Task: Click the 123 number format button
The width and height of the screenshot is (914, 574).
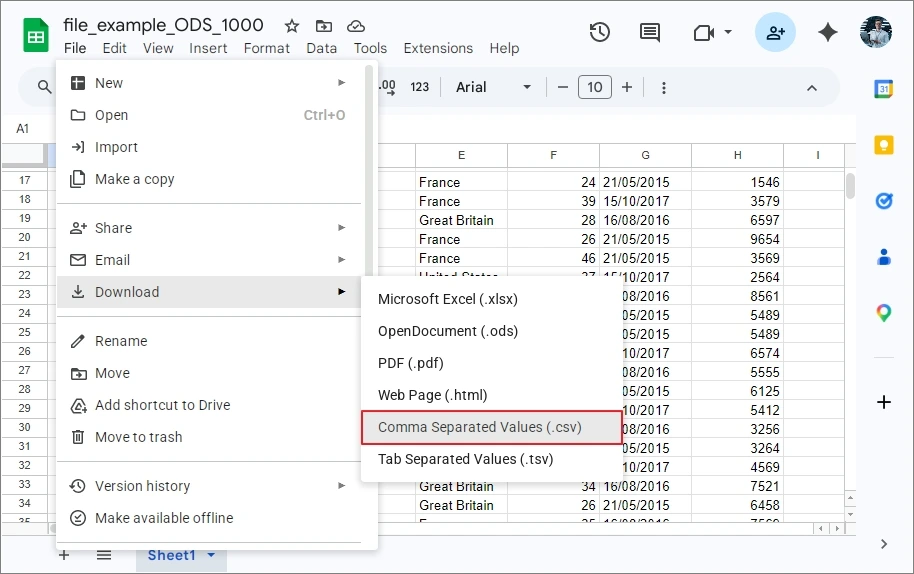Action: (420, 87)
